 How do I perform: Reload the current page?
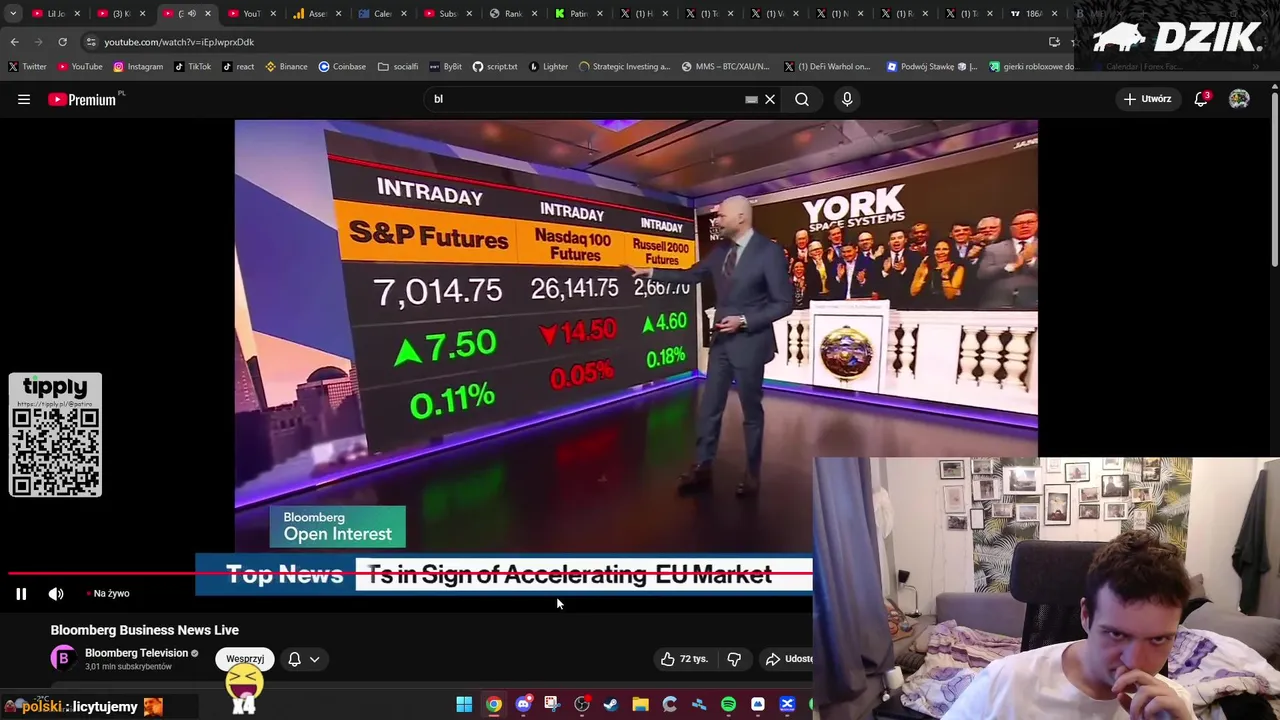[x=62, y=42]
